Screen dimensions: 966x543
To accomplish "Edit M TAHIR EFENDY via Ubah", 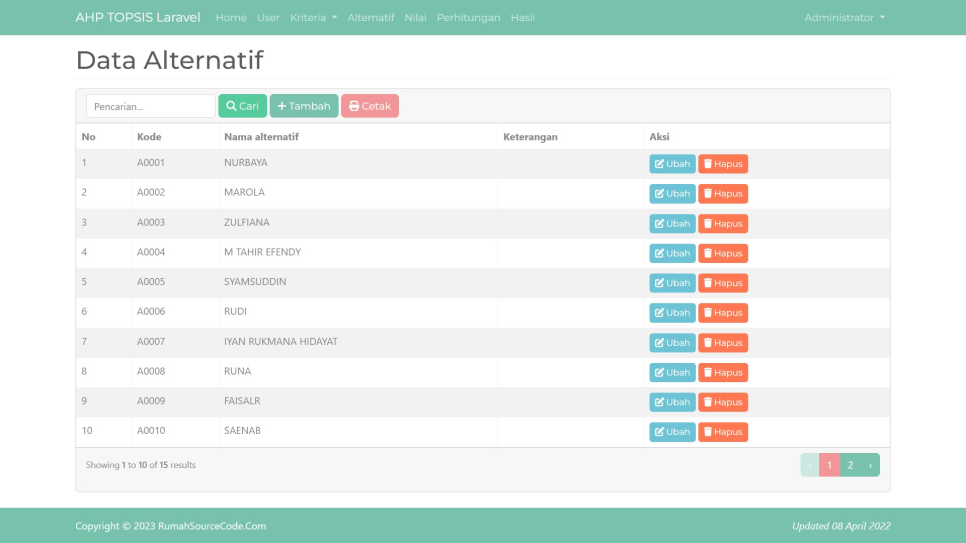I will 672,253.
